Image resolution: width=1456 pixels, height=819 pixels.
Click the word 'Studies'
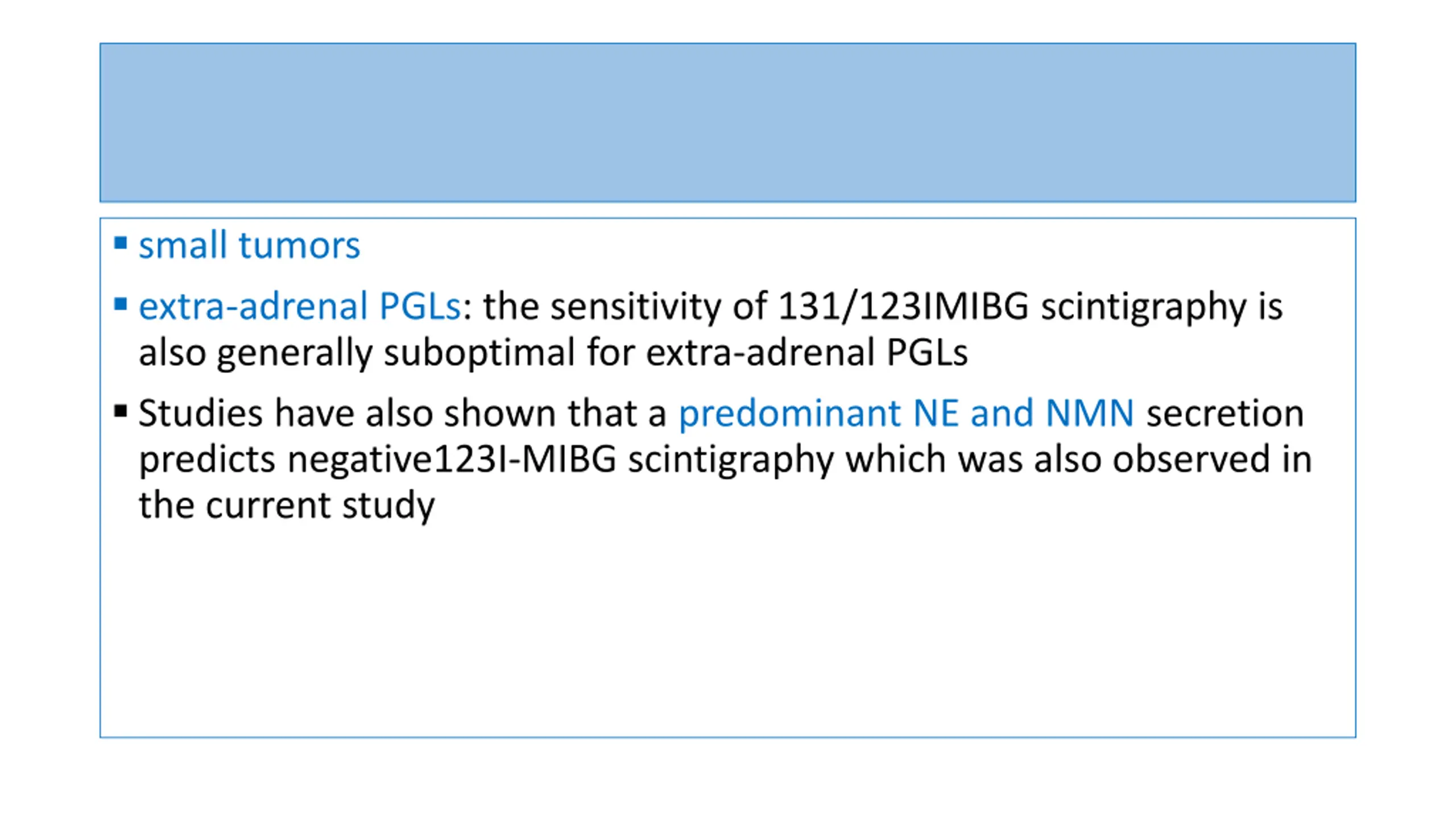pos(200,413)
